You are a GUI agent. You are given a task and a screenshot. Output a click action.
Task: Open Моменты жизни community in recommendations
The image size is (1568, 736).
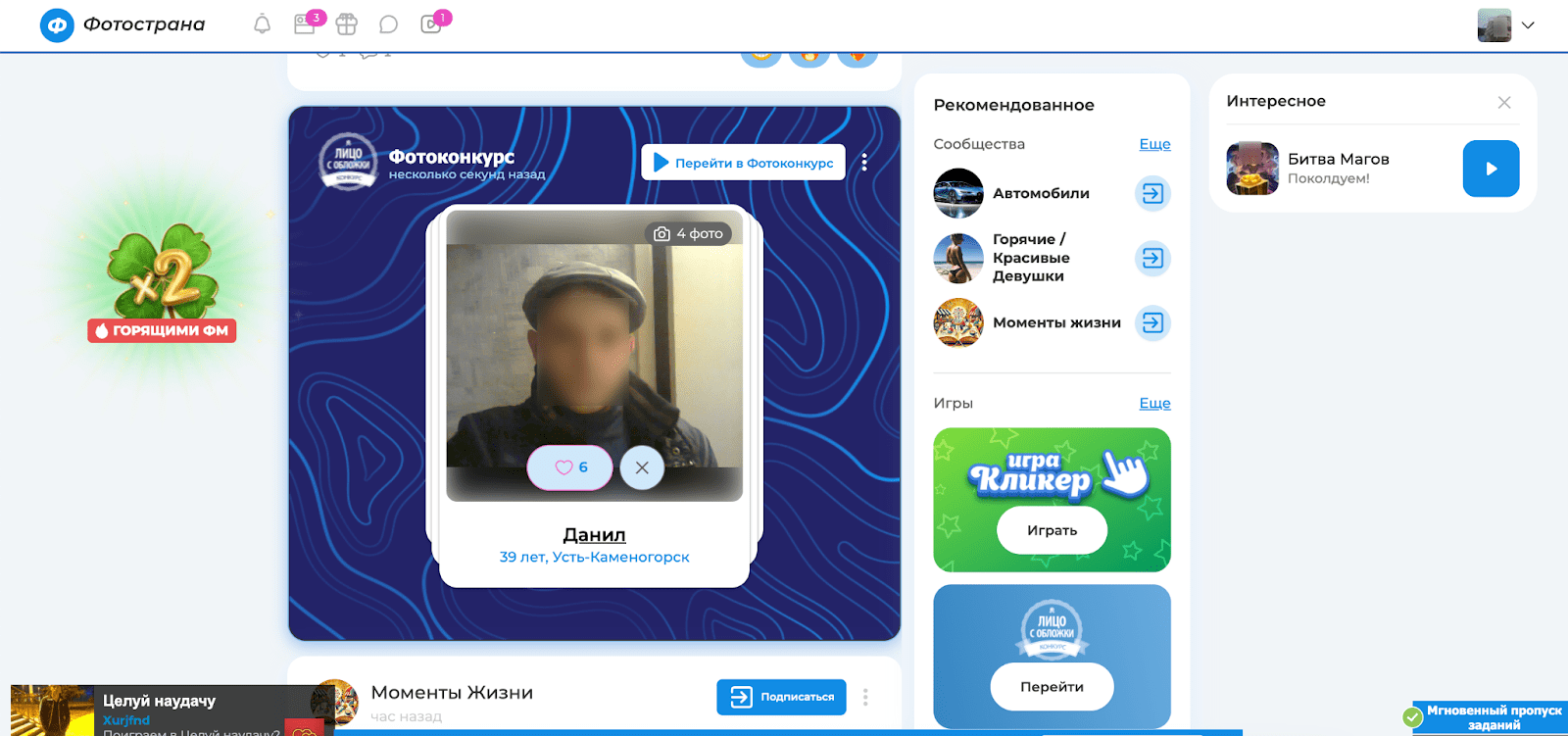(1056, 322)
